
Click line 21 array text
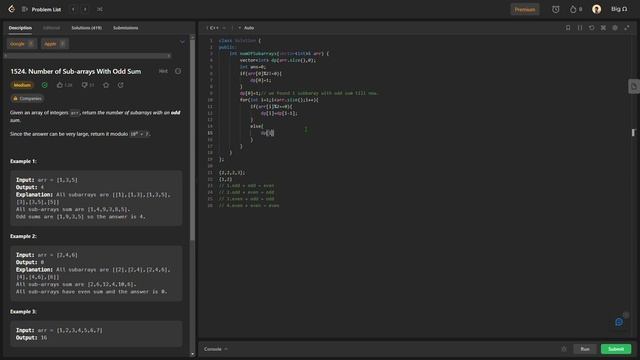232,173
